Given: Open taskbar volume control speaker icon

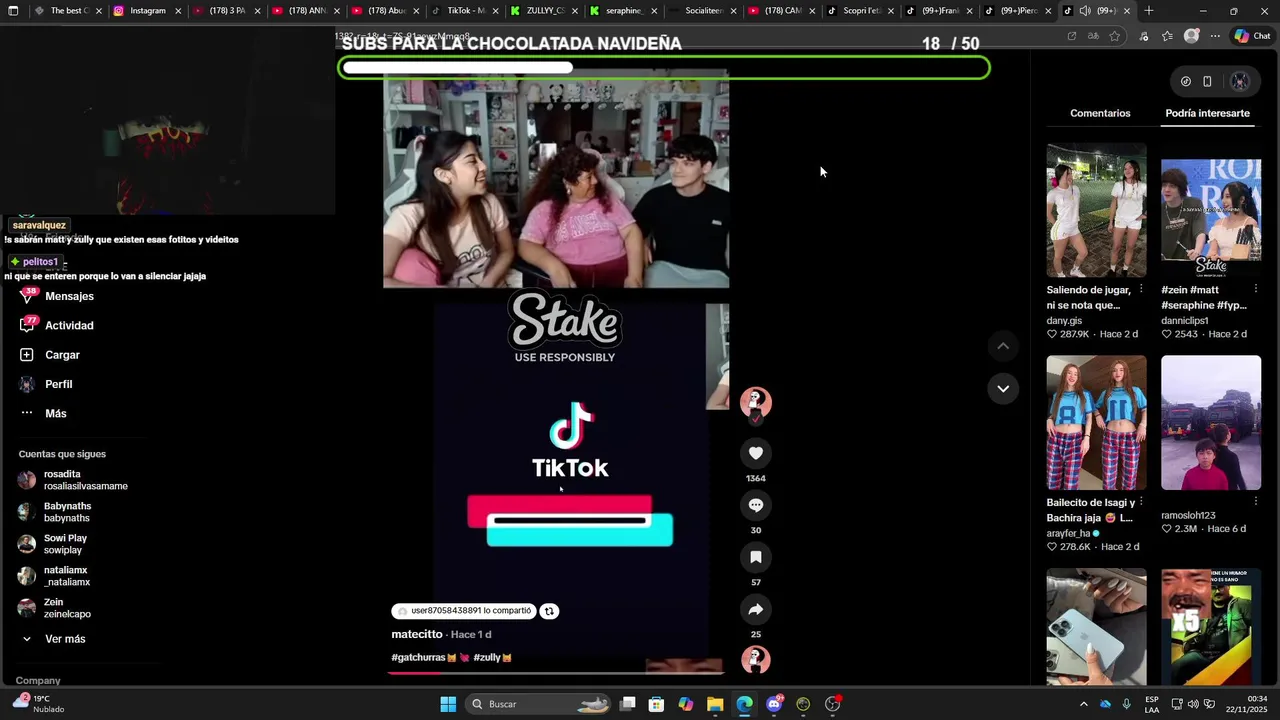Looking at the screenshot, I should pos(1193,704).
